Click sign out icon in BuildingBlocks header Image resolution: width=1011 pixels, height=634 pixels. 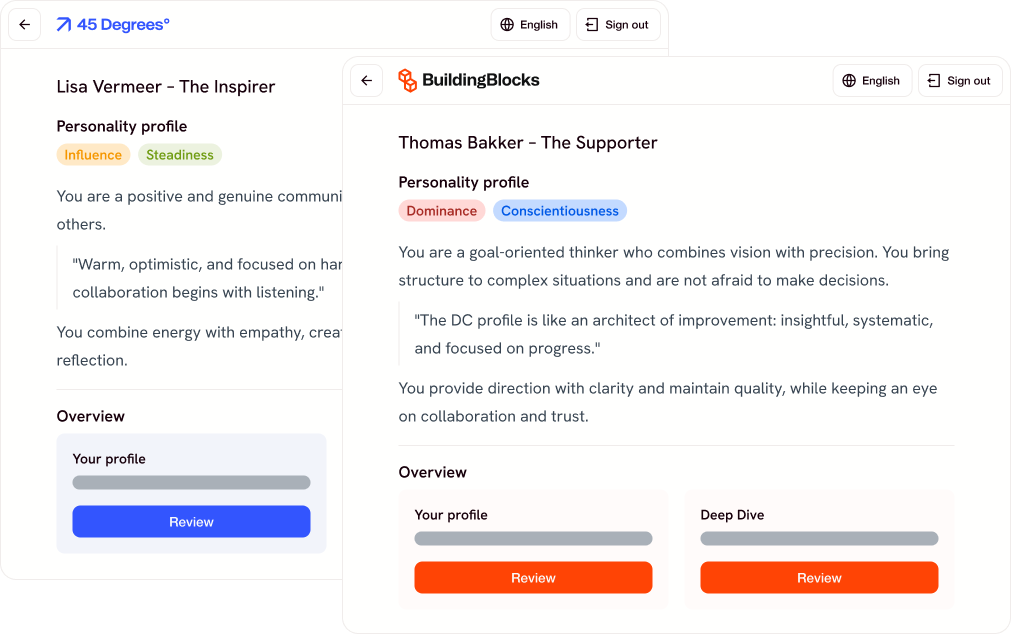pos(934,81)
